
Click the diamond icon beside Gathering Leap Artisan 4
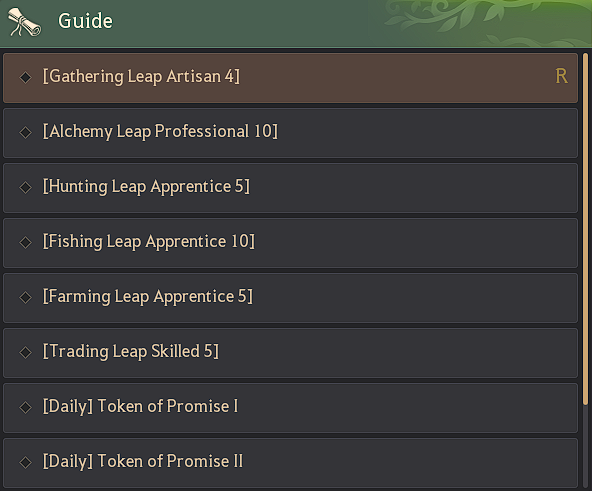(x=26, y=78)
